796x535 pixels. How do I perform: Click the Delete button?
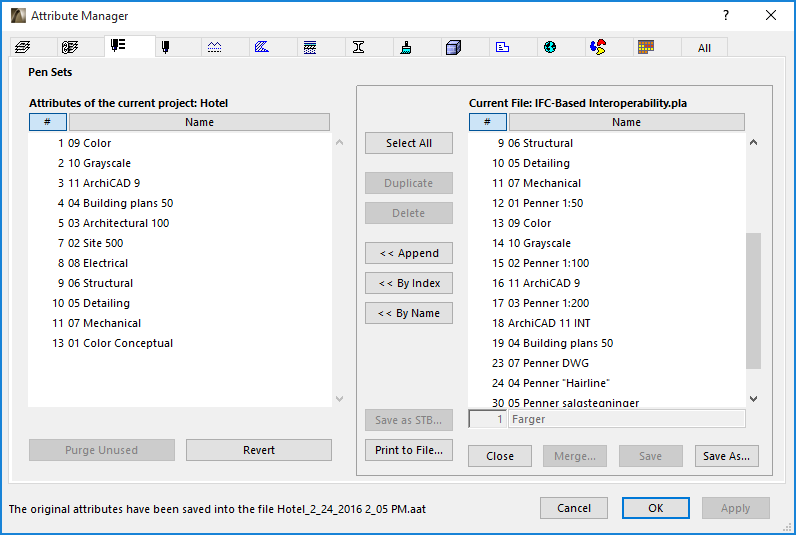pos(409,213)
